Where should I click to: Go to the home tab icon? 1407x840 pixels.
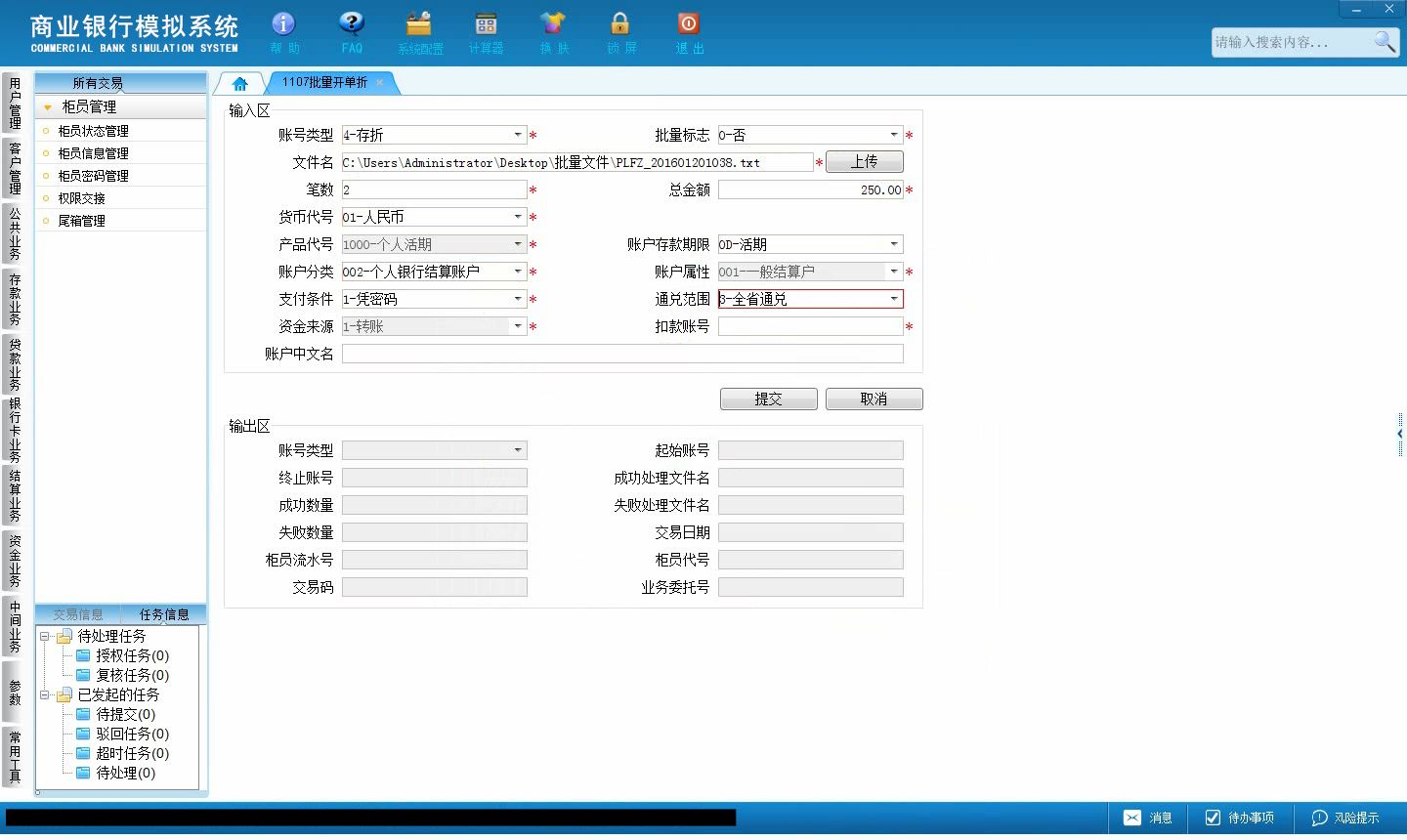coord(240,83)
